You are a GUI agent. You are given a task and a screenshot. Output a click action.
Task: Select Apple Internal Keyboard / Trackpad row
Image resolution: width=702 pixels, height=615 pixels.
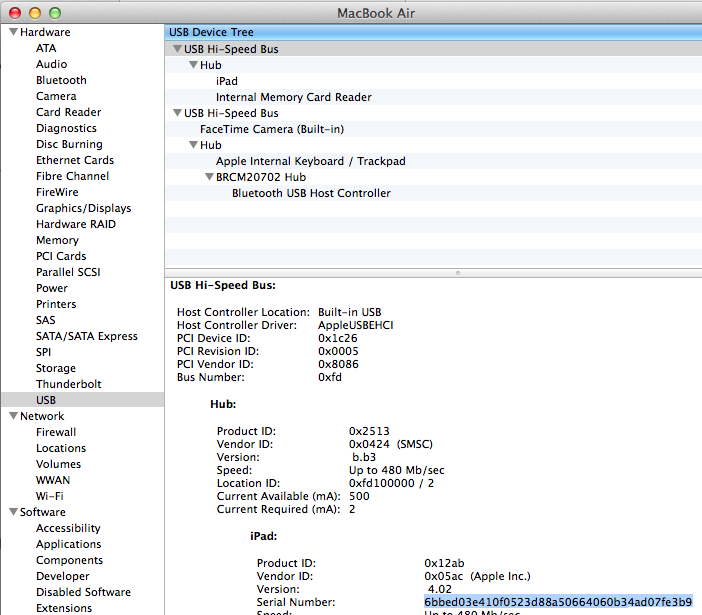point(433,161)
